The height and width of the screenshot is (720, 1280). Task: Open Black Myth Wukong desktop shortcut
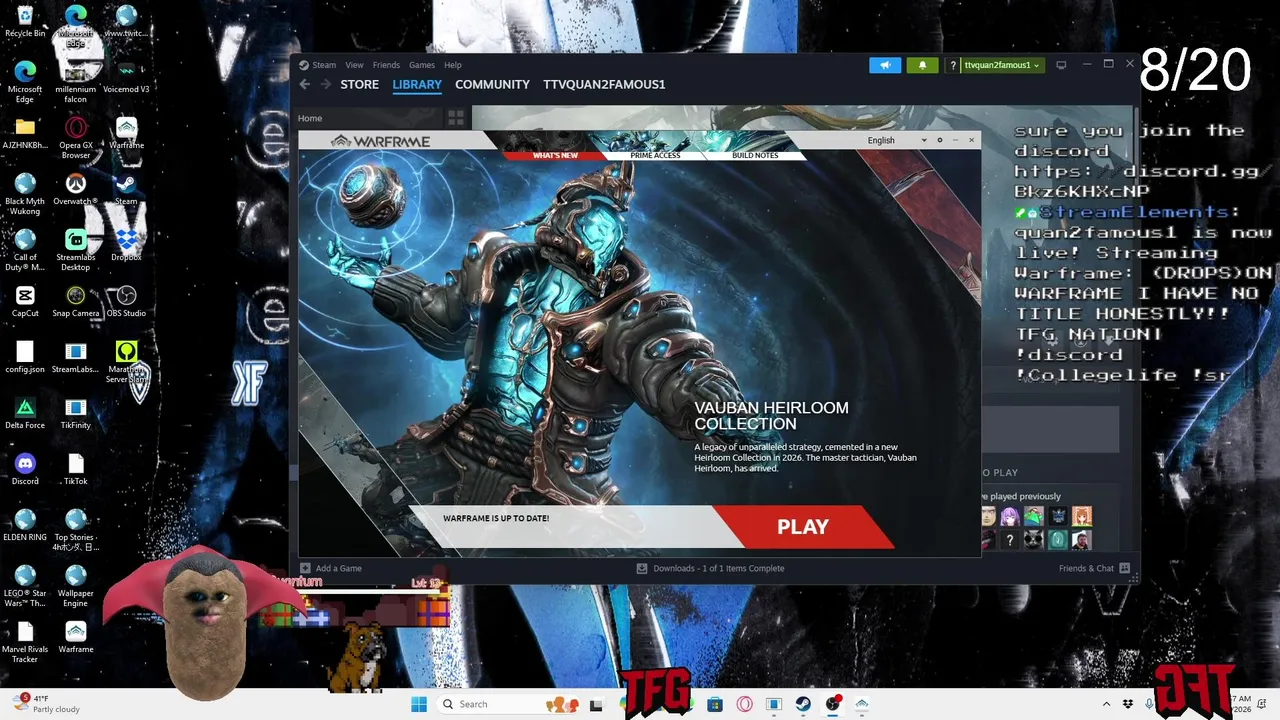tap(25, 195)
